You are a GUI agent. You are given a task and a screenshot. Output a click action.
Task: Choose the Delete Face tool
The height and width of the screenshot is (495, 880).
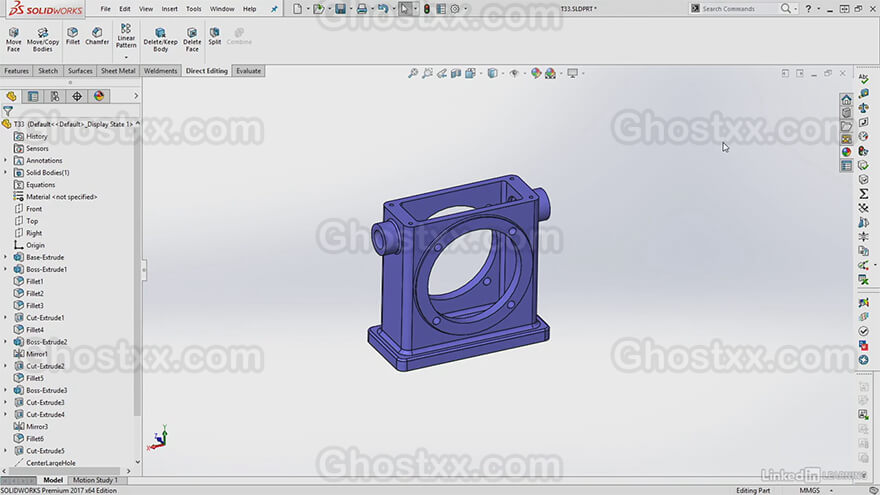point(192,39)
